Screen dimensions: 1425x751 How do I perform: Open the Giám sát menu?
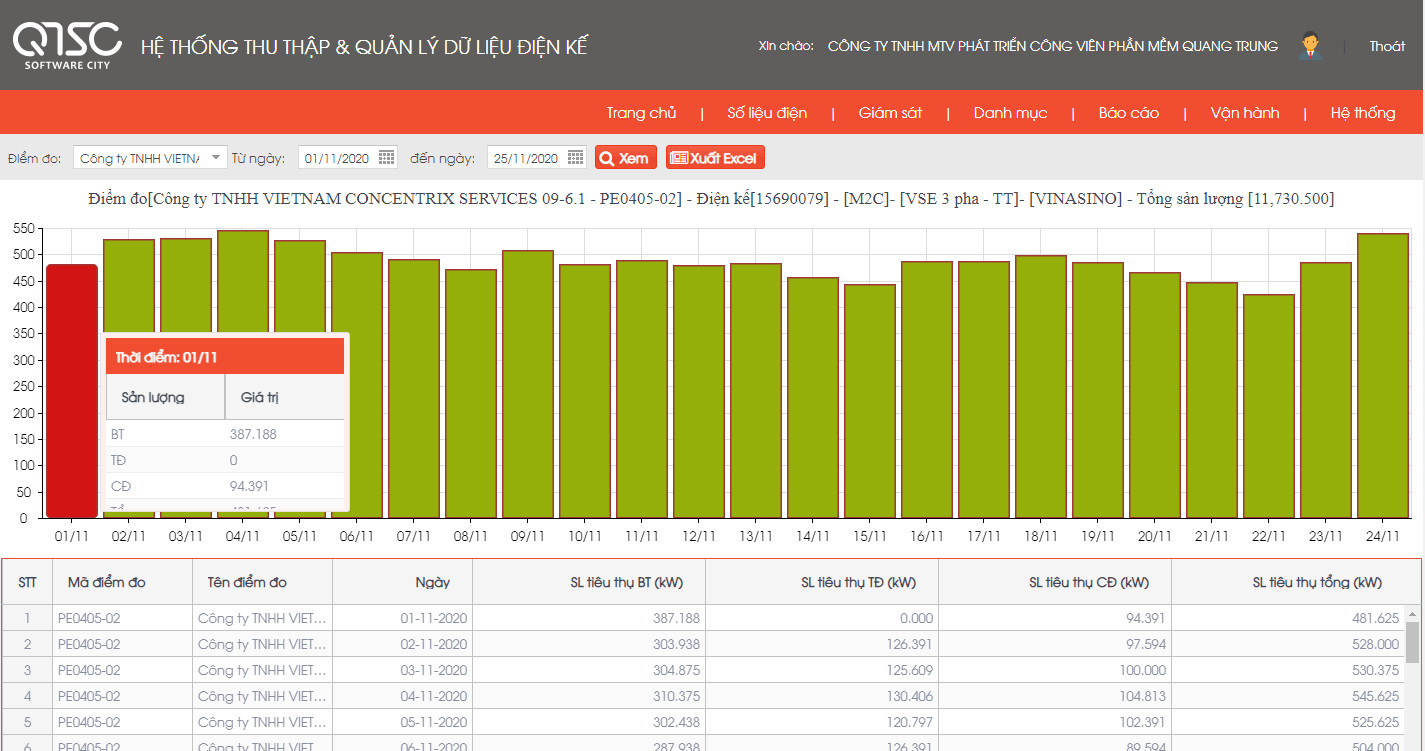coord(890,113)
